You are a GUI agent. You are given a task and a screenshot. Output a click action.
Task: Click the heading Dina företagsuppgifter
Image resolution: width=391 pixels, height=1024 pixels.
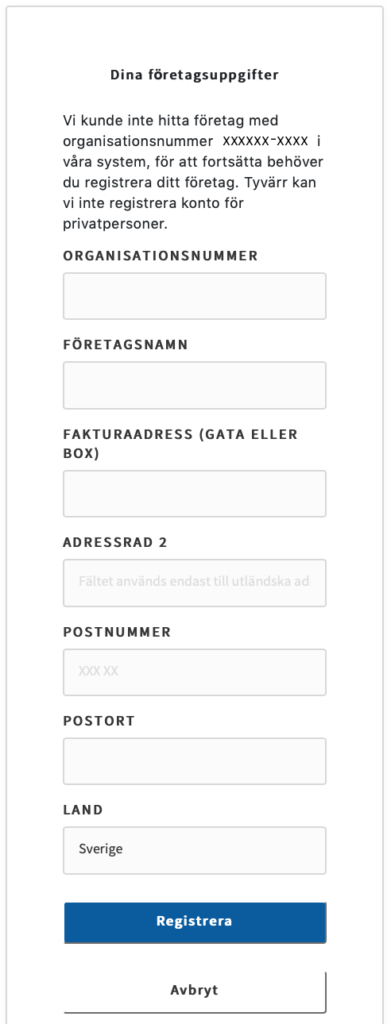click(x=195, y=75)
